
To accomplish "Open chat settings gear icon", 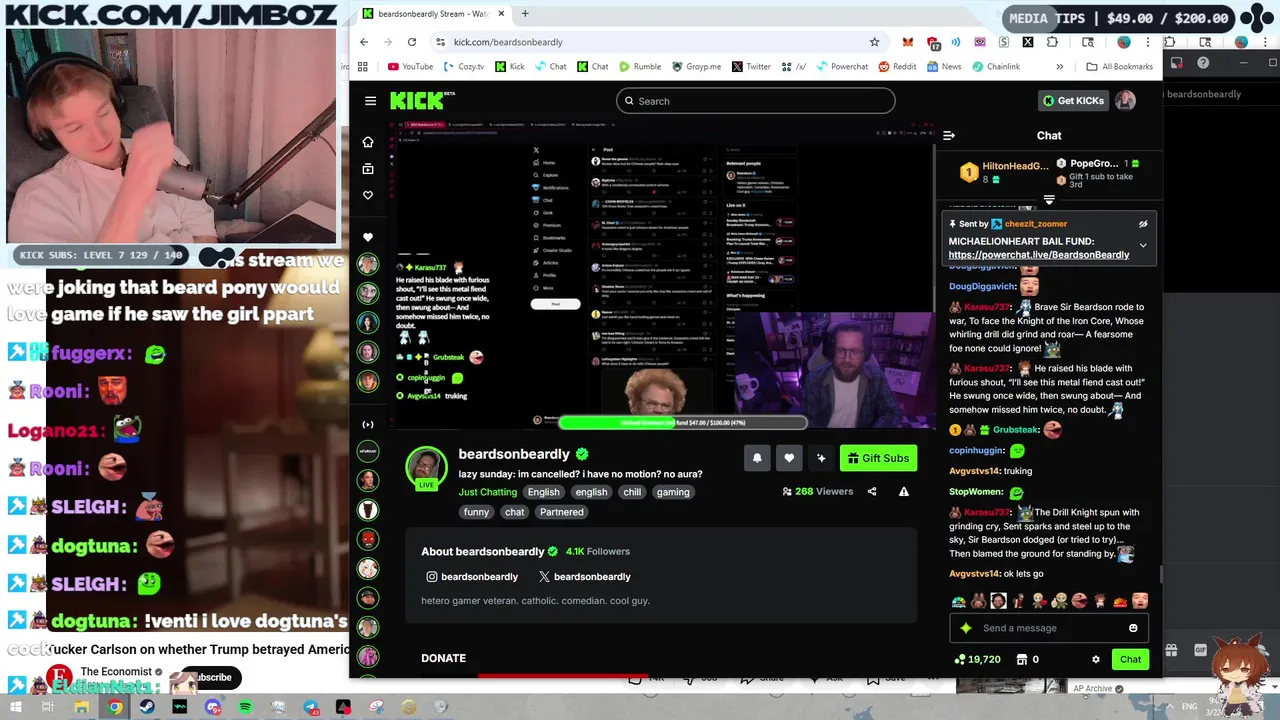I will 1096,659.
